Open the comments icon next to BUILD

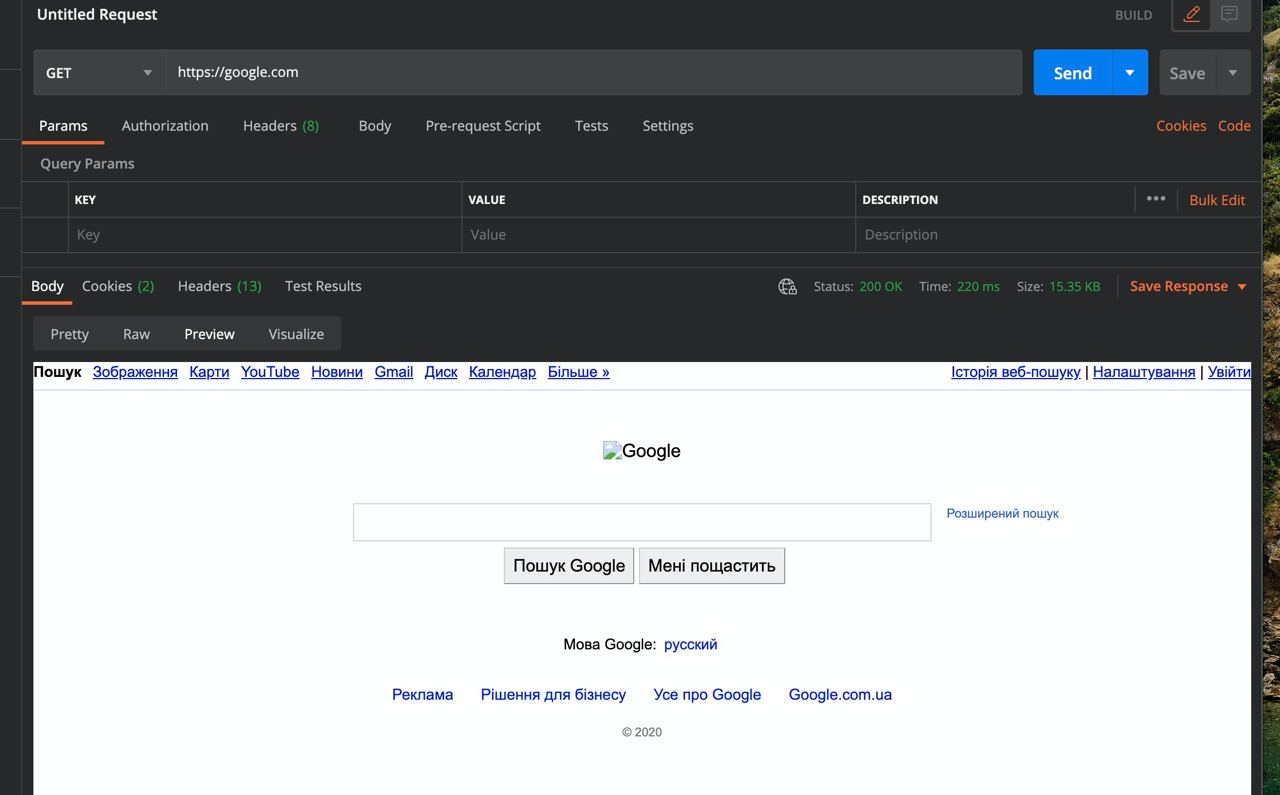click(x=1230, y=15)
